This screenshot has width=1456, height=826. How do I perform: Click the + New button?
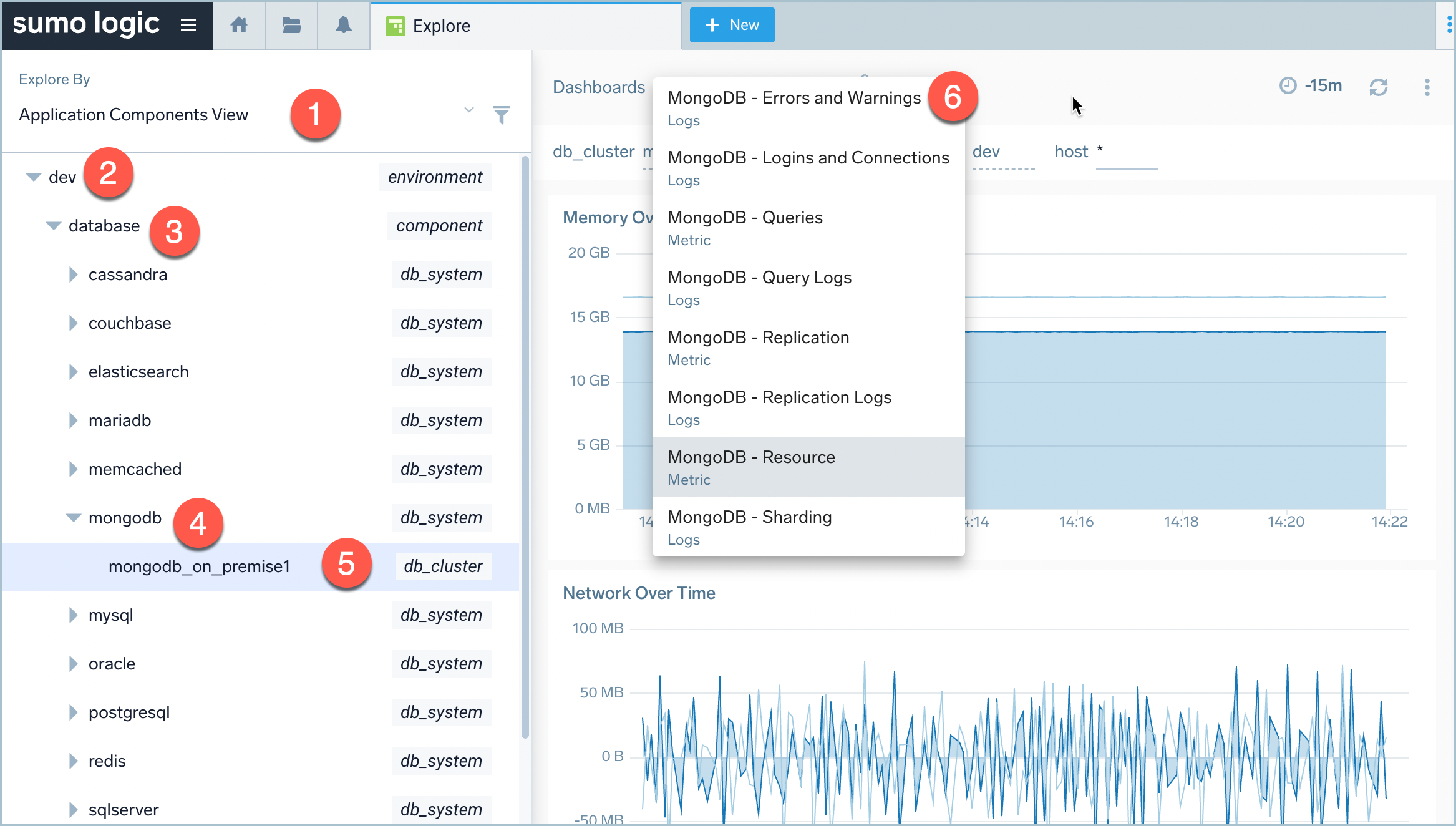[x=732, y=25]
